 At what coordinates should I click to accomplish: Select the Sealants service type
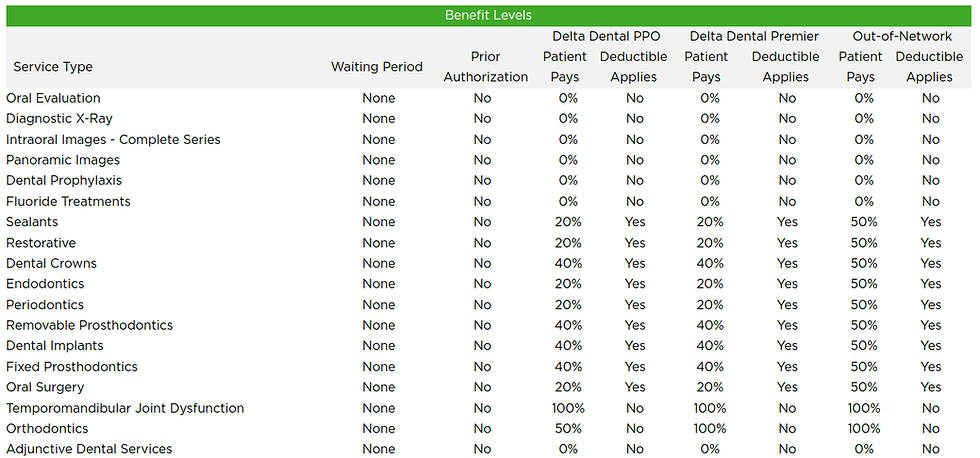[32, 222]
